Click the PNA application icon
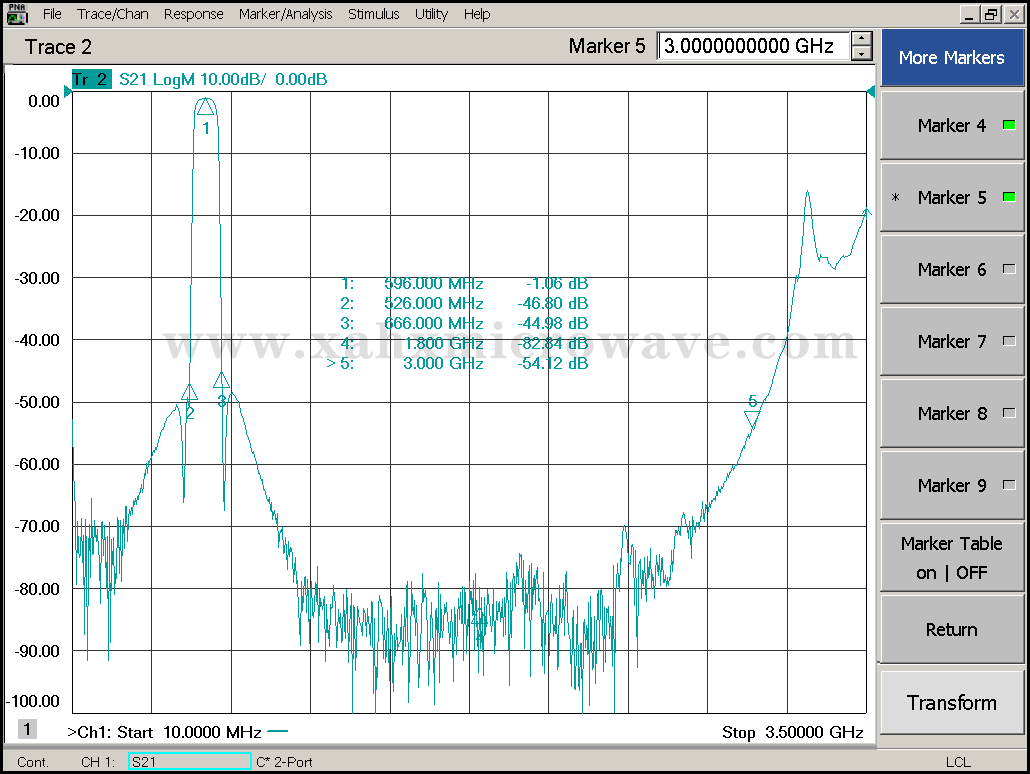 point(16,14)
